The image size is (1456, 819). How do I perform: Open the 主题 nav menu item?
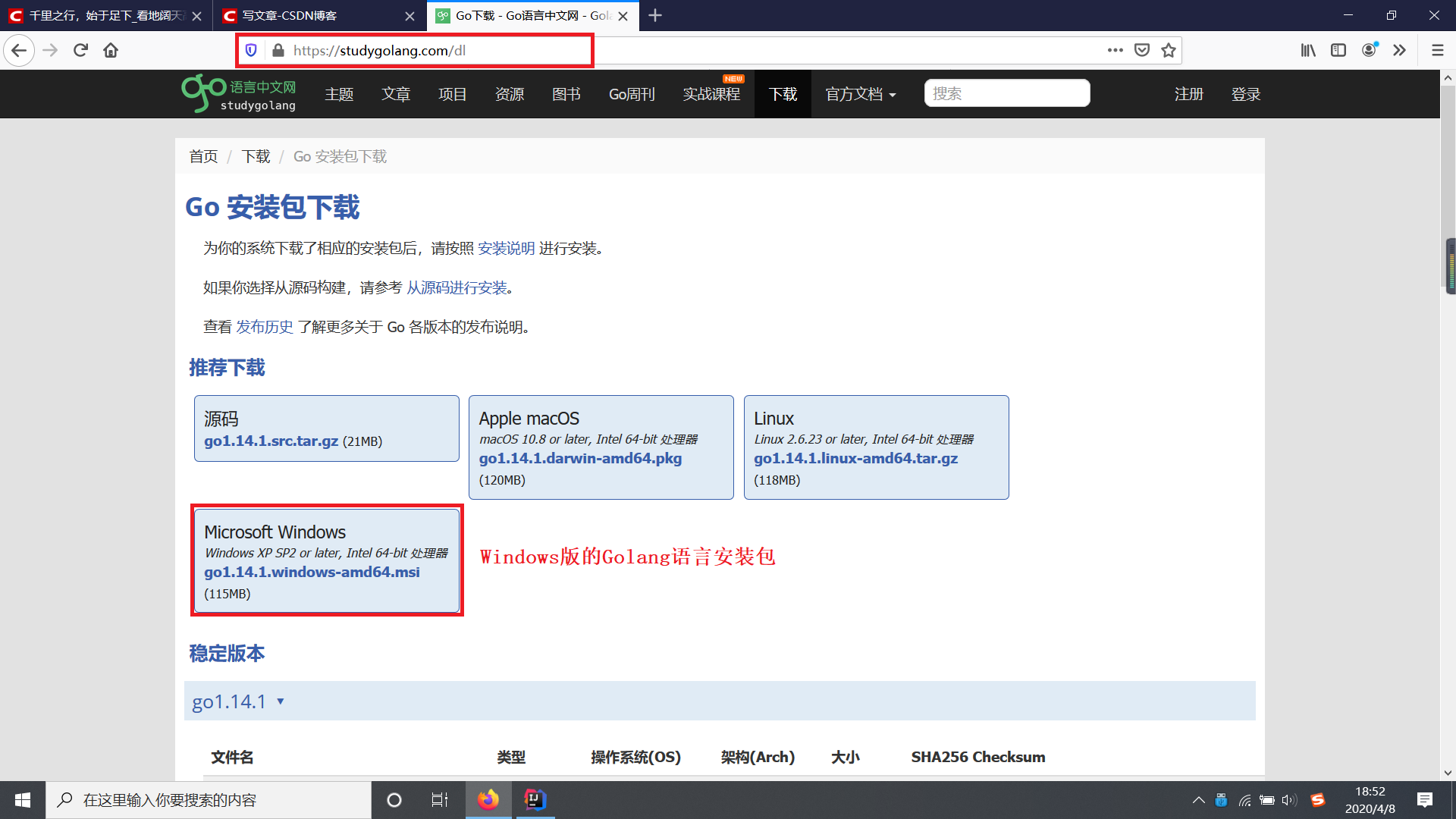pos(339,94)
